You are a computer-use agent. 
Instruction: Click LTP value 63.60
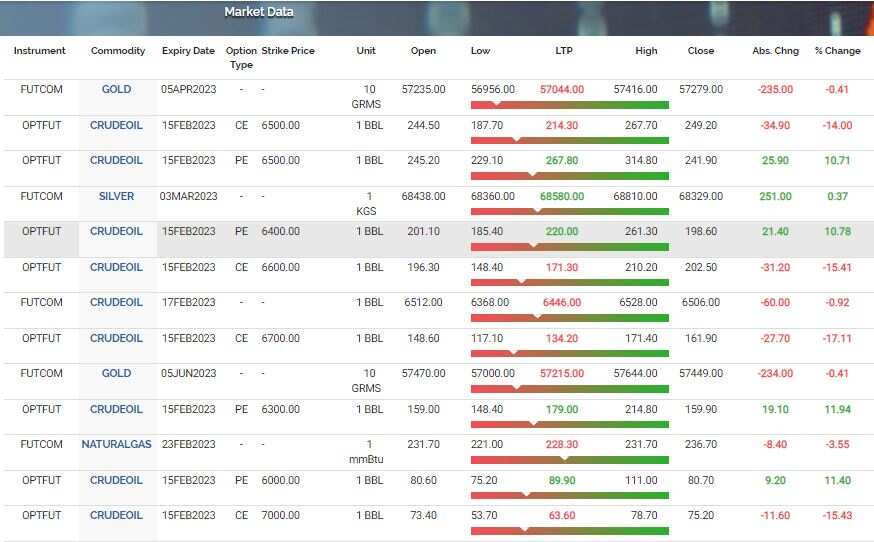pyautogui.click(x=562, y=515)
